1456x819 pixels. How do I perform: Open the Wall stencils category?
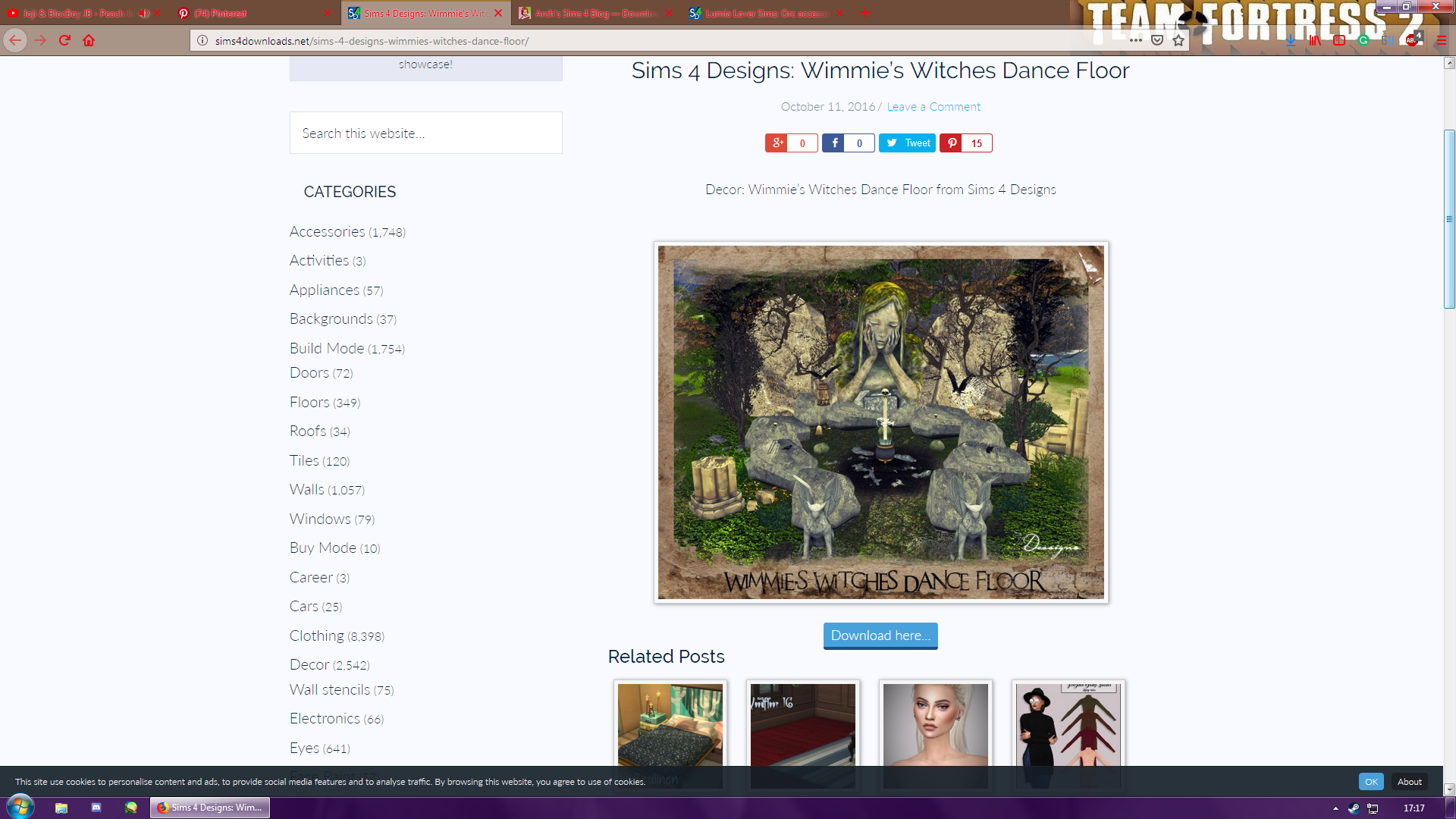pyautogui.click(x=330, y=689)
